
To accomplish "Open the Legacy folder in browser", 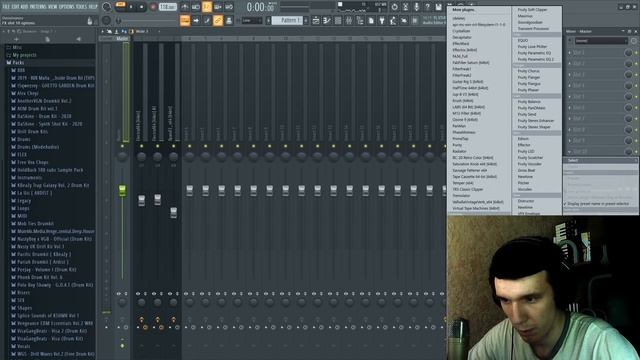I will click(x=24, y=200).
